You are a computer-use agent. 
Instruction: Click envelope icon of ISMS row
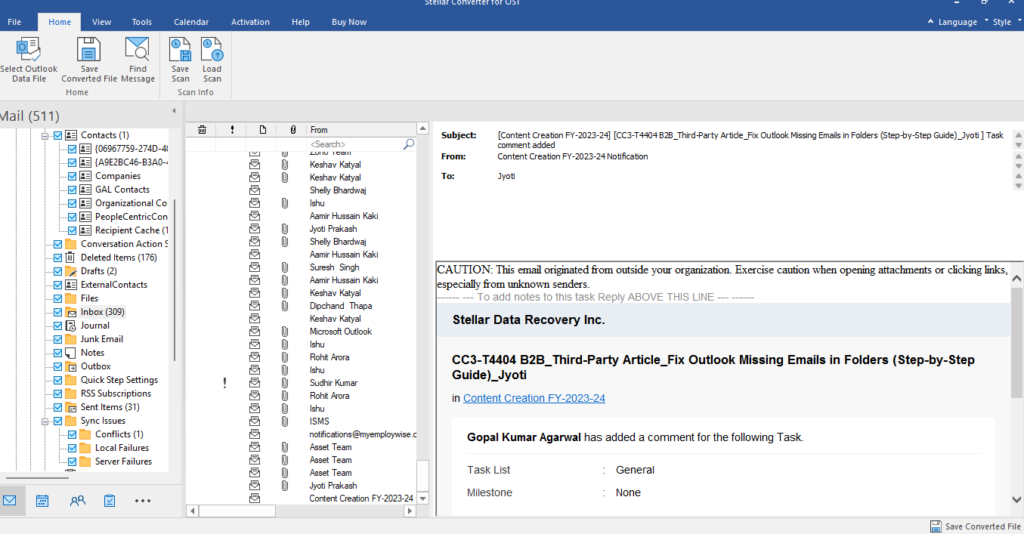255,421
